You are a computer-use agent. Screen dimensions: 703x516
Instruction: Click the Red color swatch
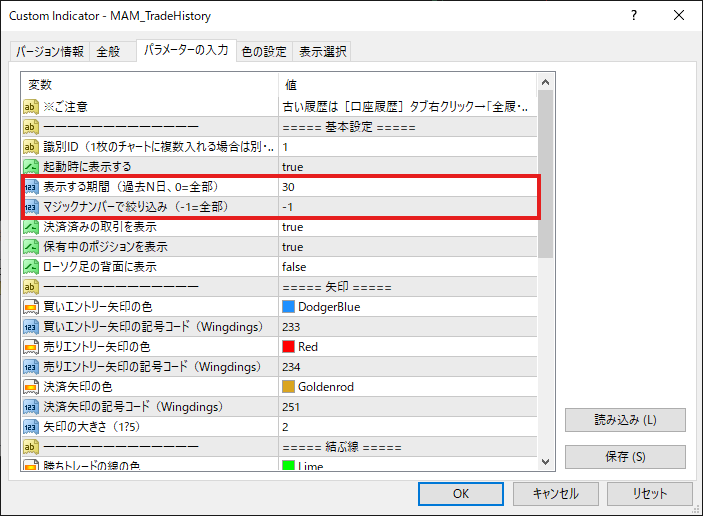[x=288, y=347]
